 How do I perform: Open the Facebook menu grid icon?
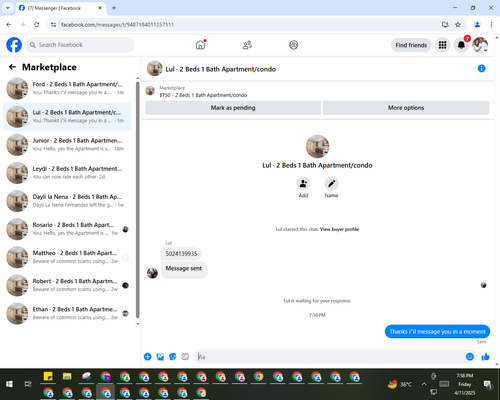pos(442,45)
